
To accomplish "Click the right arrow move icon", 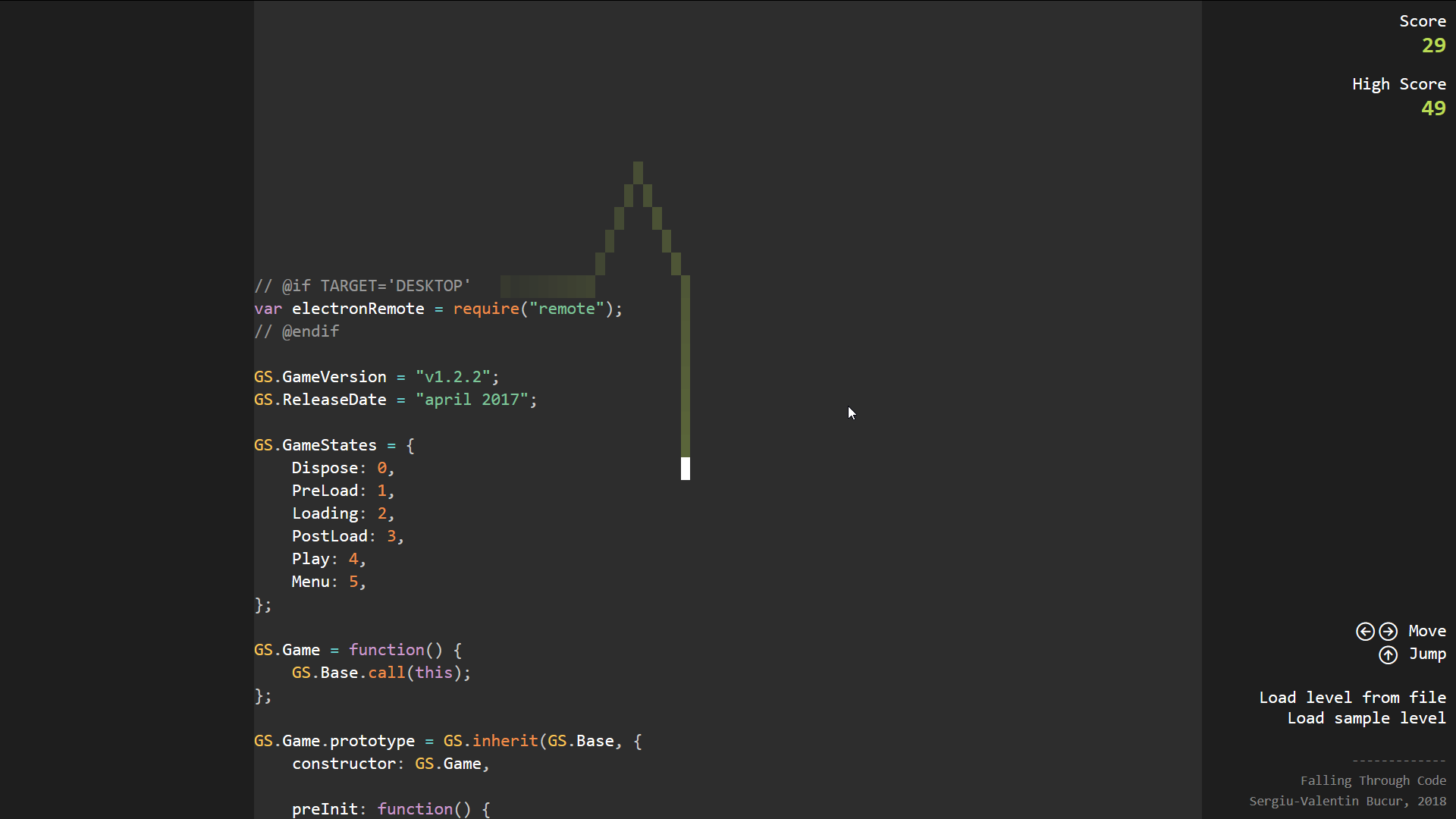I will [x=1388, y=631].
